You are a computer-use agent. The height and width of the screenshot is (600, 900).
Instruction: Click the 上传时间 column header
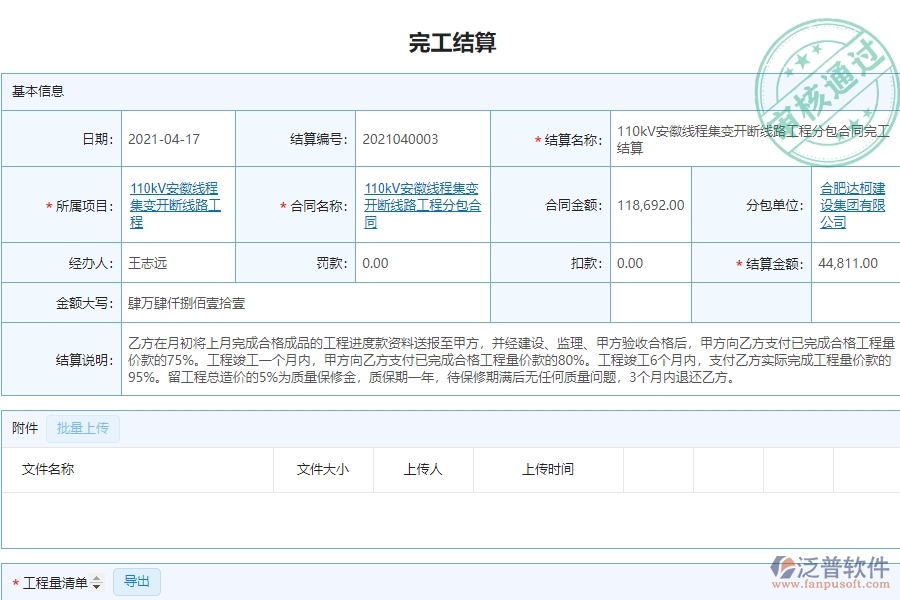[x=548, y=469]
